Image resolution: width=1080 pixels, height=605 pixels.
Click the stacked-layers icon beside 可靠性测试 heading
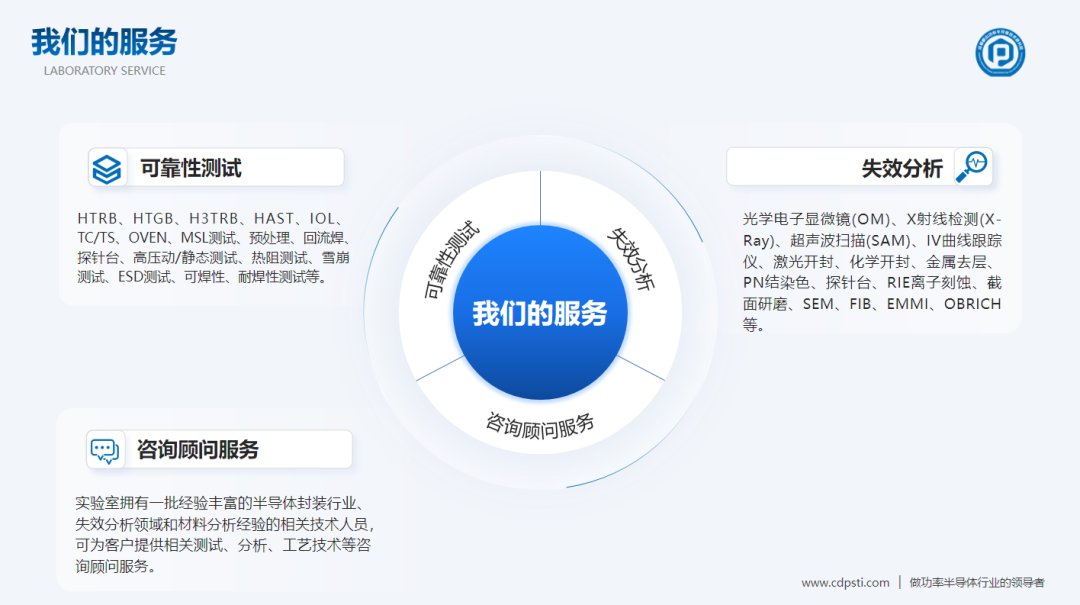(x=107, y=168)
